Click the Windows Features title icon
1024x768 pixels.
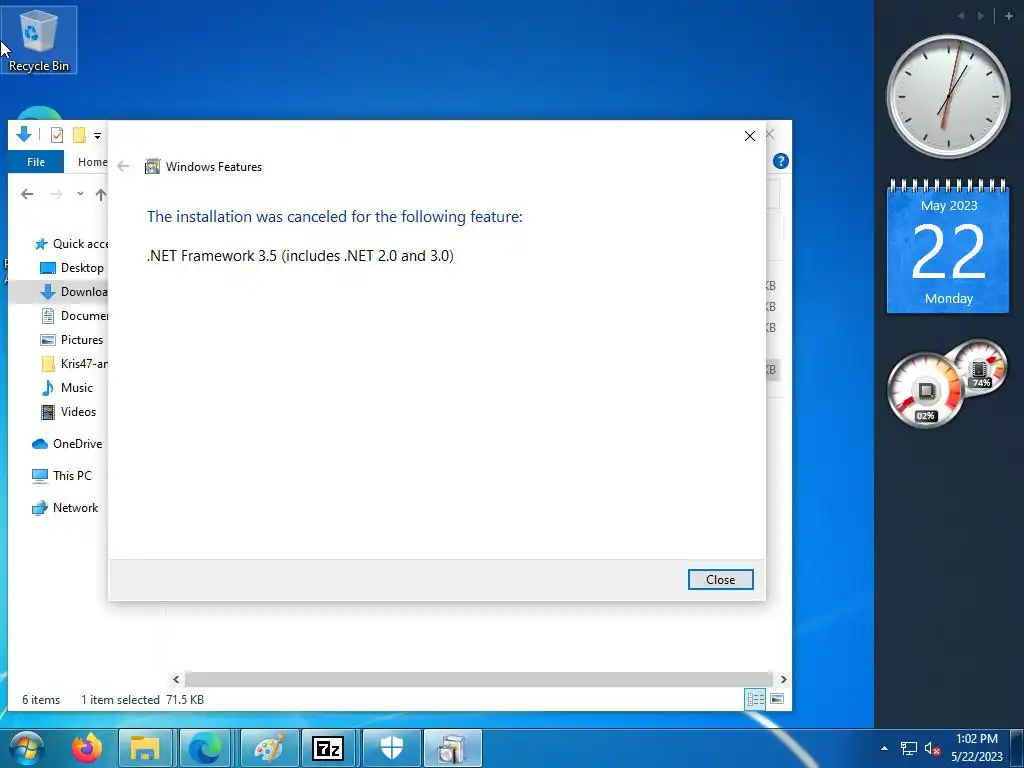pos(152,167)
